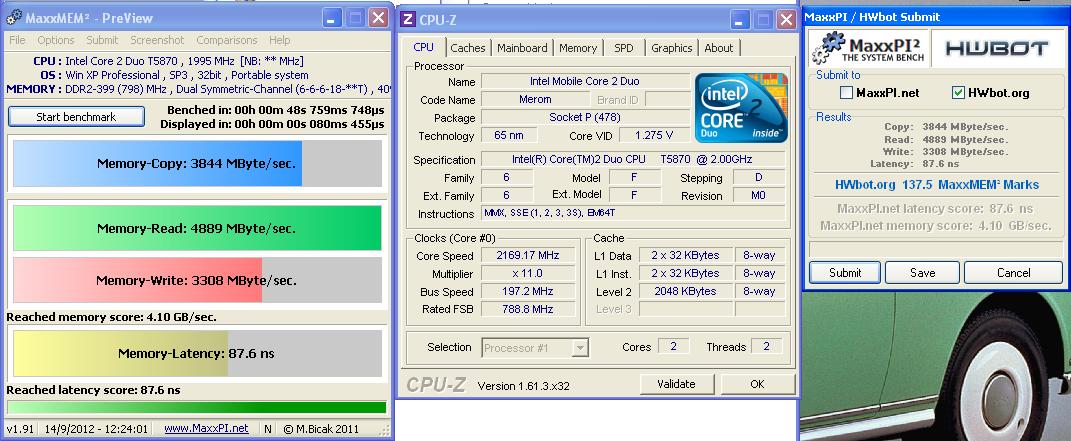The height and width of the screenshot is (441, 1071).
Task: Click the Bus Speed value 197.2 MHz
Action: coord(528,291)
